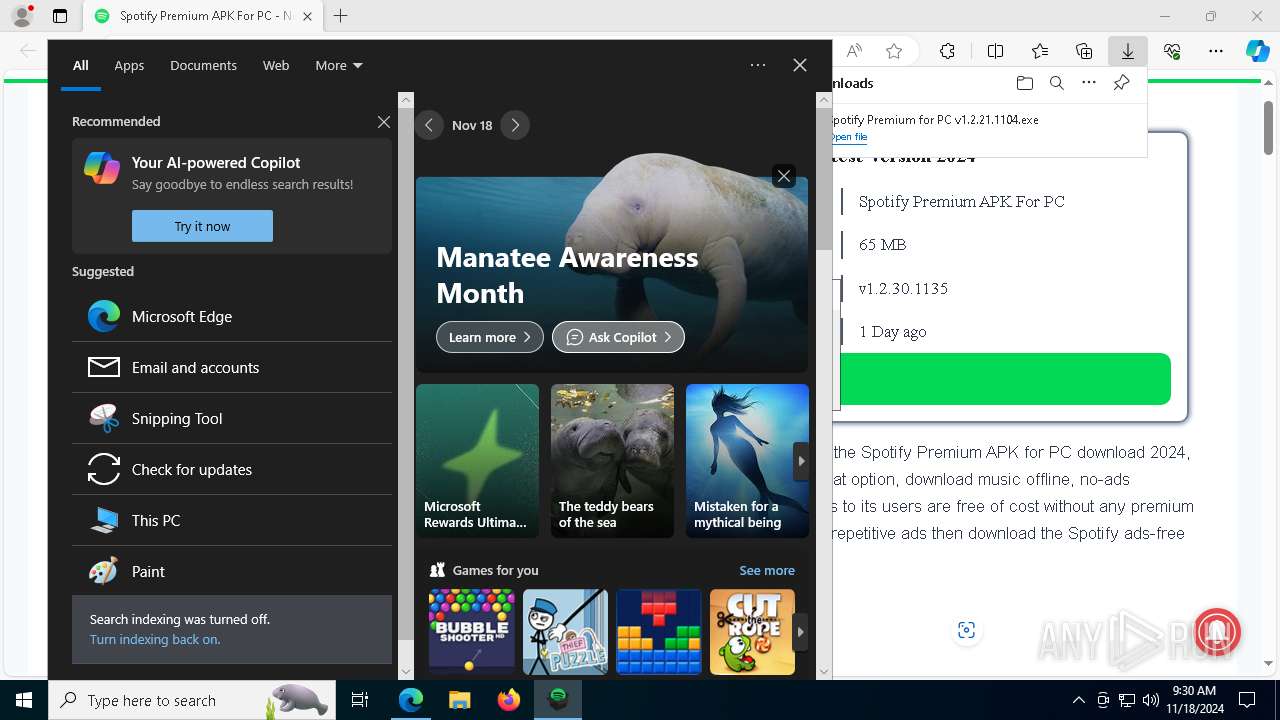Click the taskbar search box
This screenshot has width=1280, height=720.
point(190,700)
